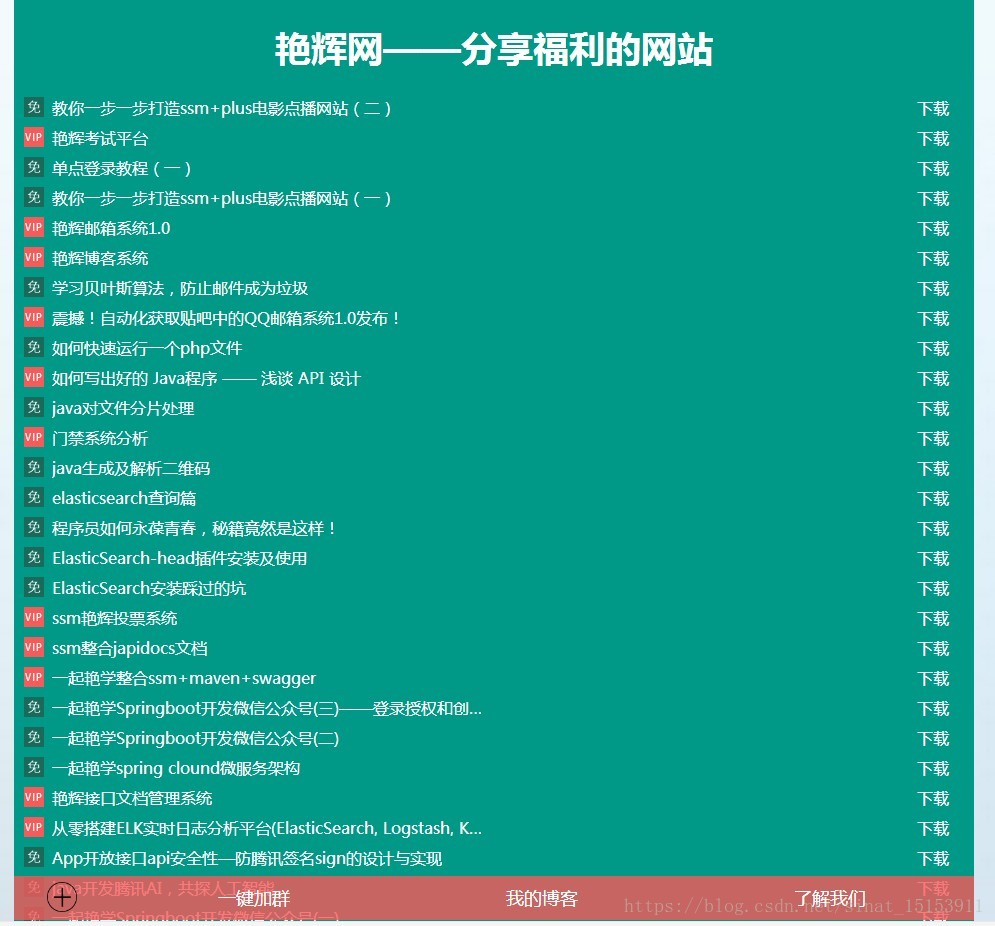Click the VIP badge beside ssm艳辉投票系统
This screenshot has width=995, height=926.
click(x=34, y=618)
